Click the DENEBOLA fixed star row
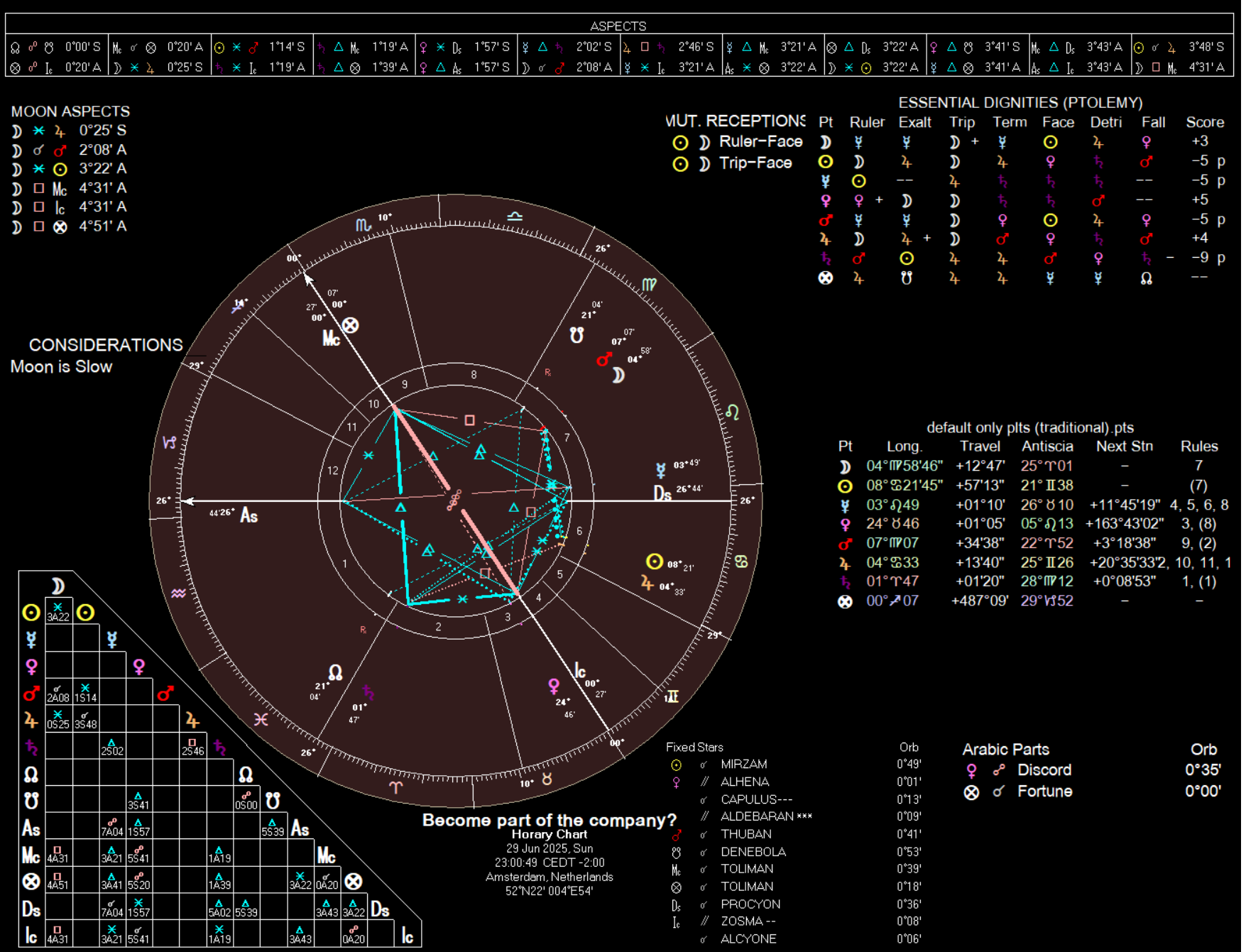The image size is (1246, 952). [x=796, y=852]
